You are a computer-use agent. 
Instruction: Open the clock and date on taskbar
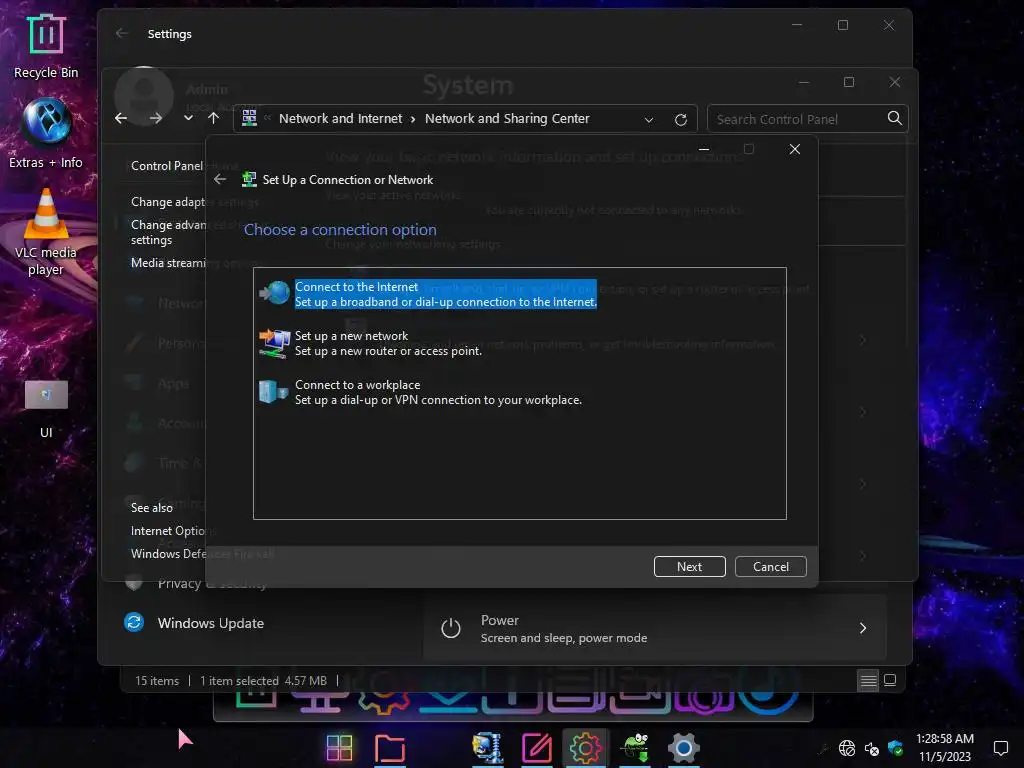pyautogui.click(x=945, y=748)
